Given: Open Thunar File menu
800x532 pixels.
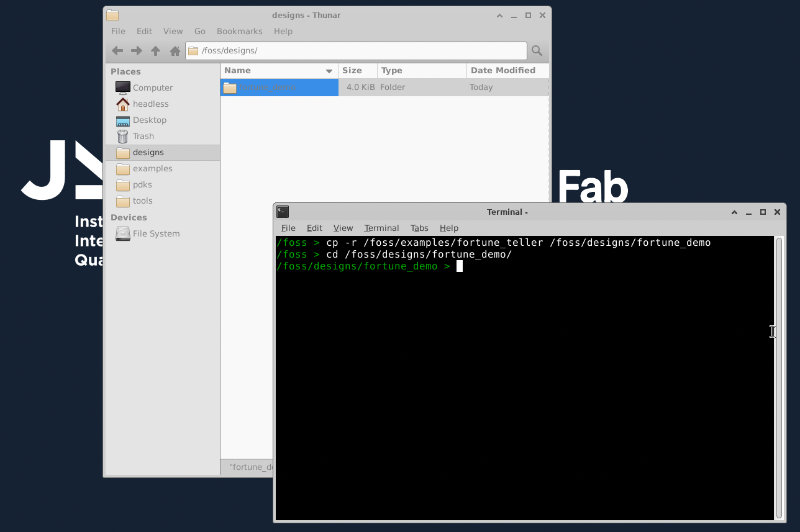Looking at the screenshot, I should pyautogui.click(x=118, y=31).
